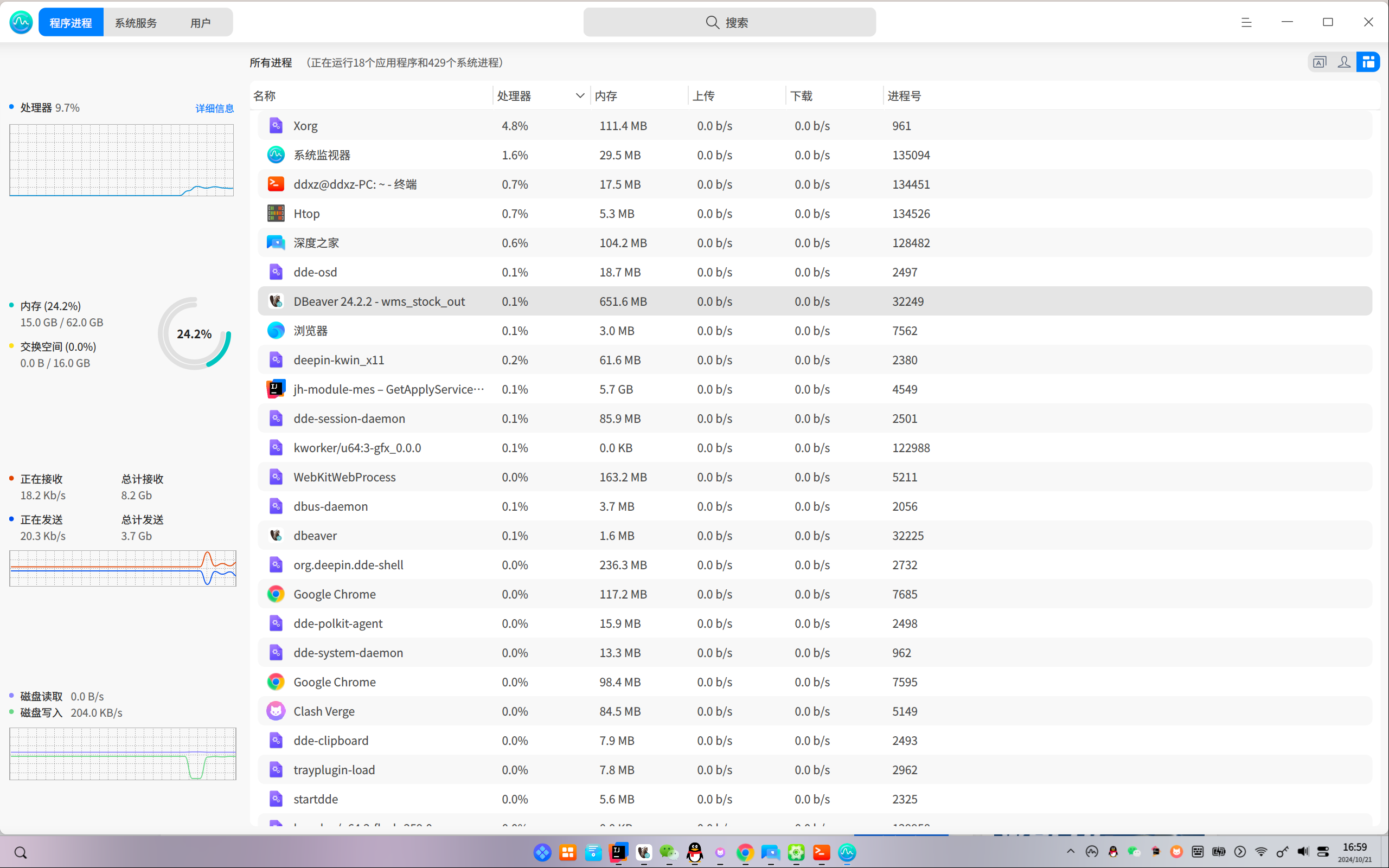
Task: Click the memory usage ring gauge
Action: click(195, 333)
